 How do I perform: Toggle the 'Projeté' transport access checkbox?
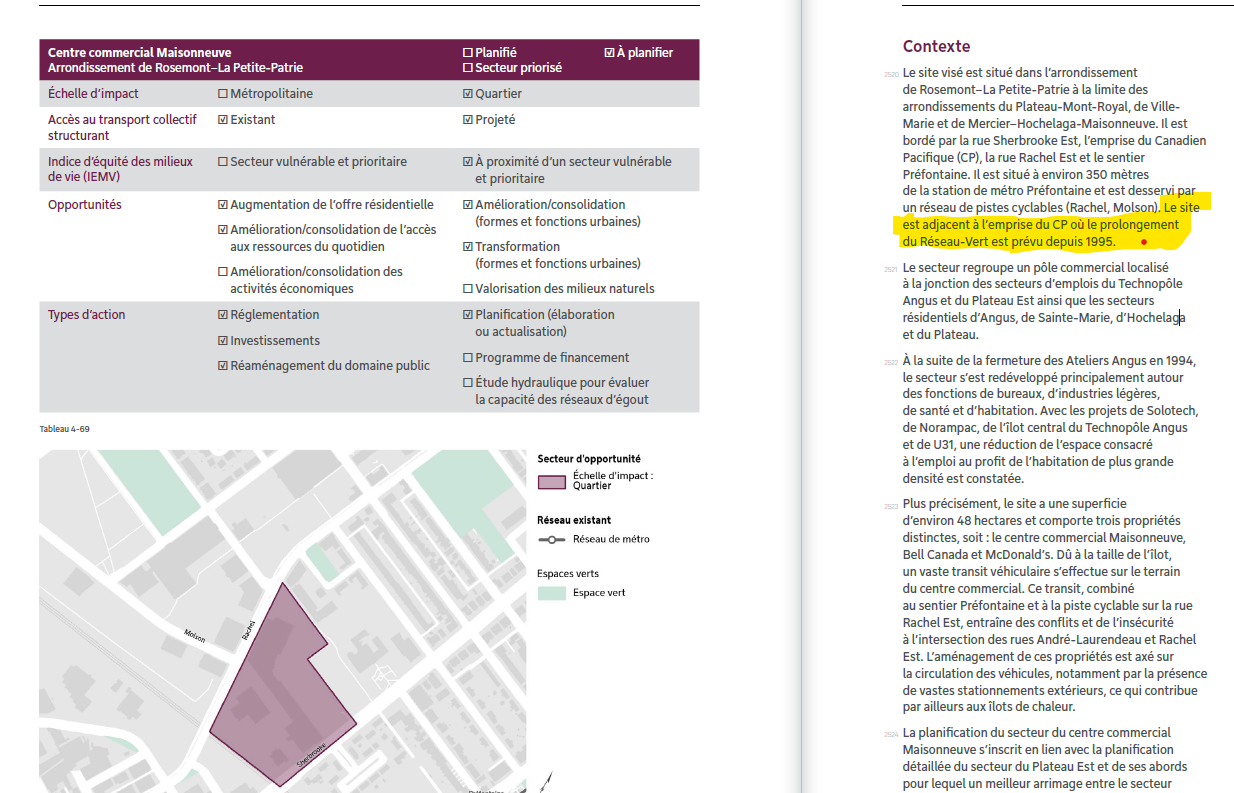point(468,120)
